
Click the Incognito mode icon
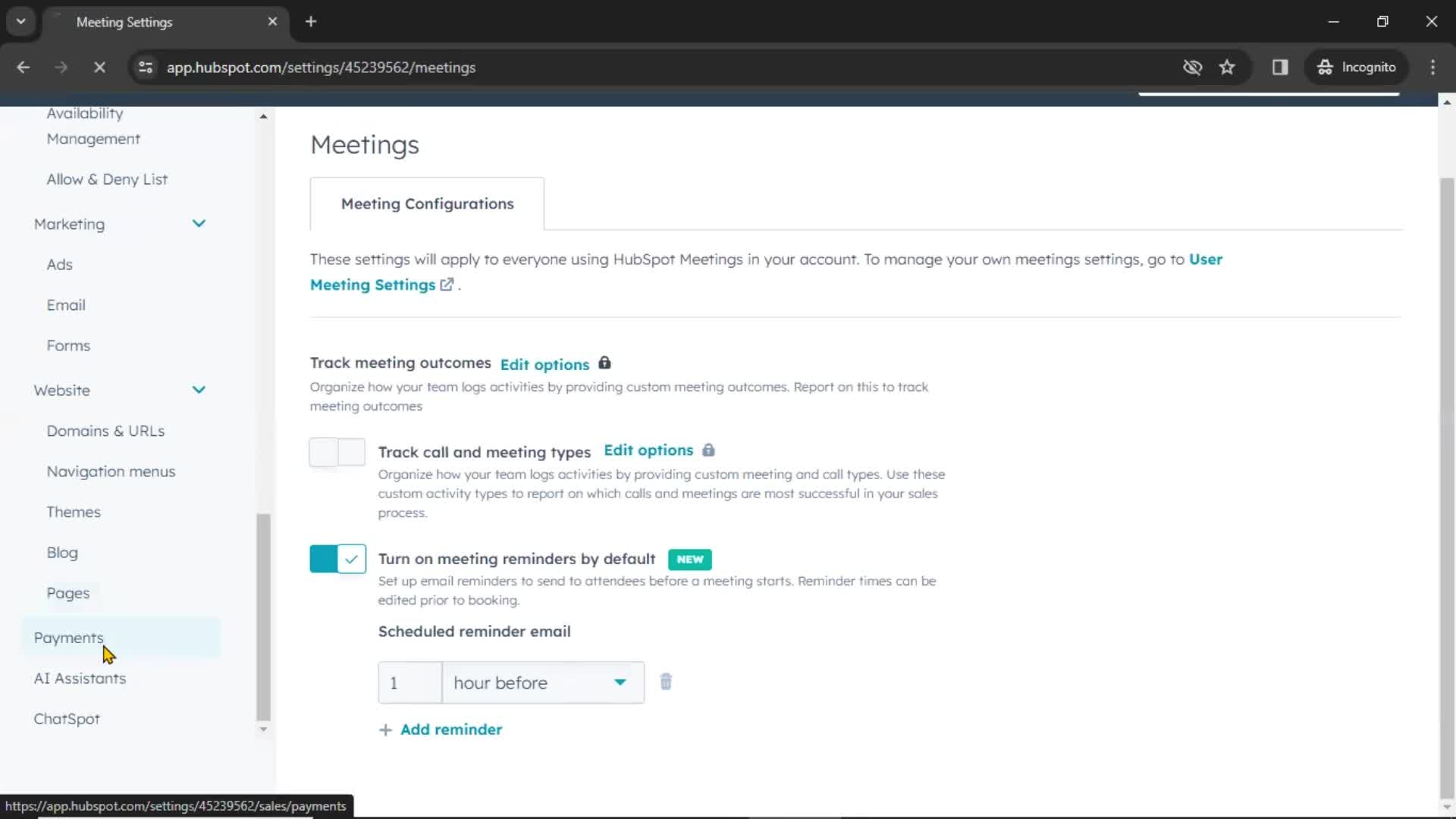(1323, 67)
